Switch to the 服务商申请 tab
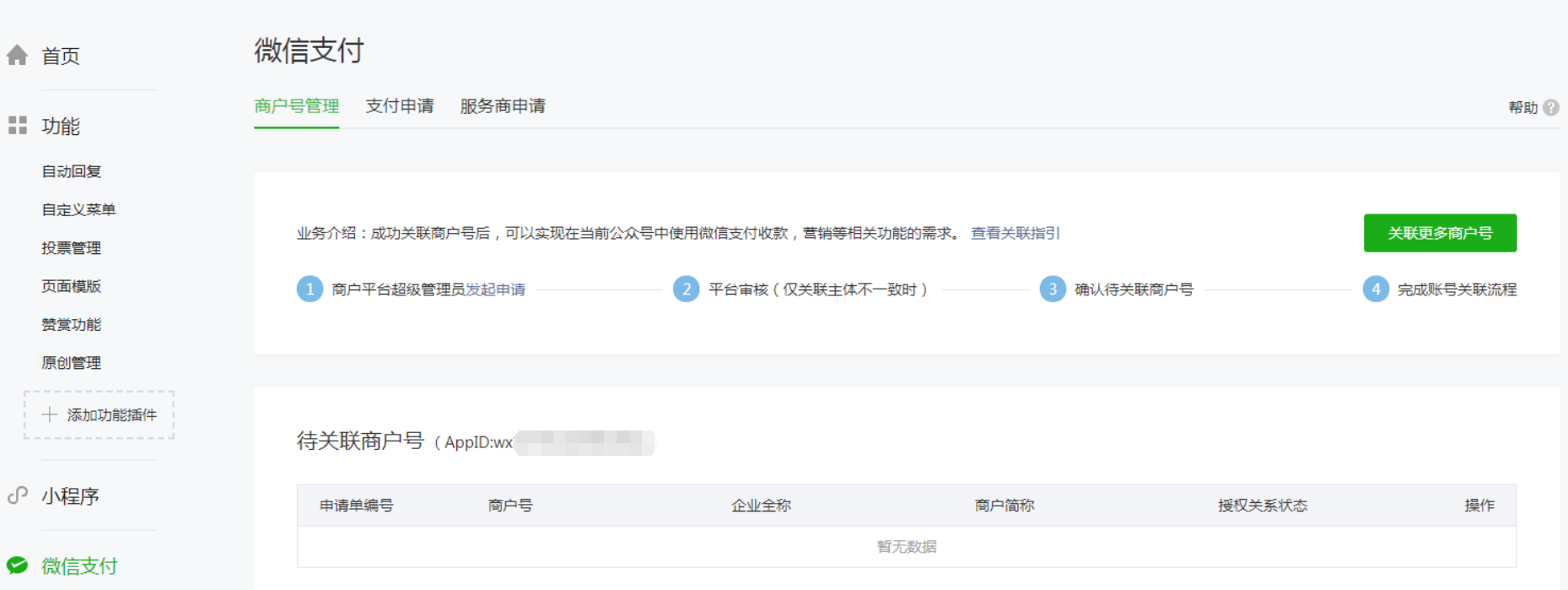 pyautogui.click(x=502, y=106)
